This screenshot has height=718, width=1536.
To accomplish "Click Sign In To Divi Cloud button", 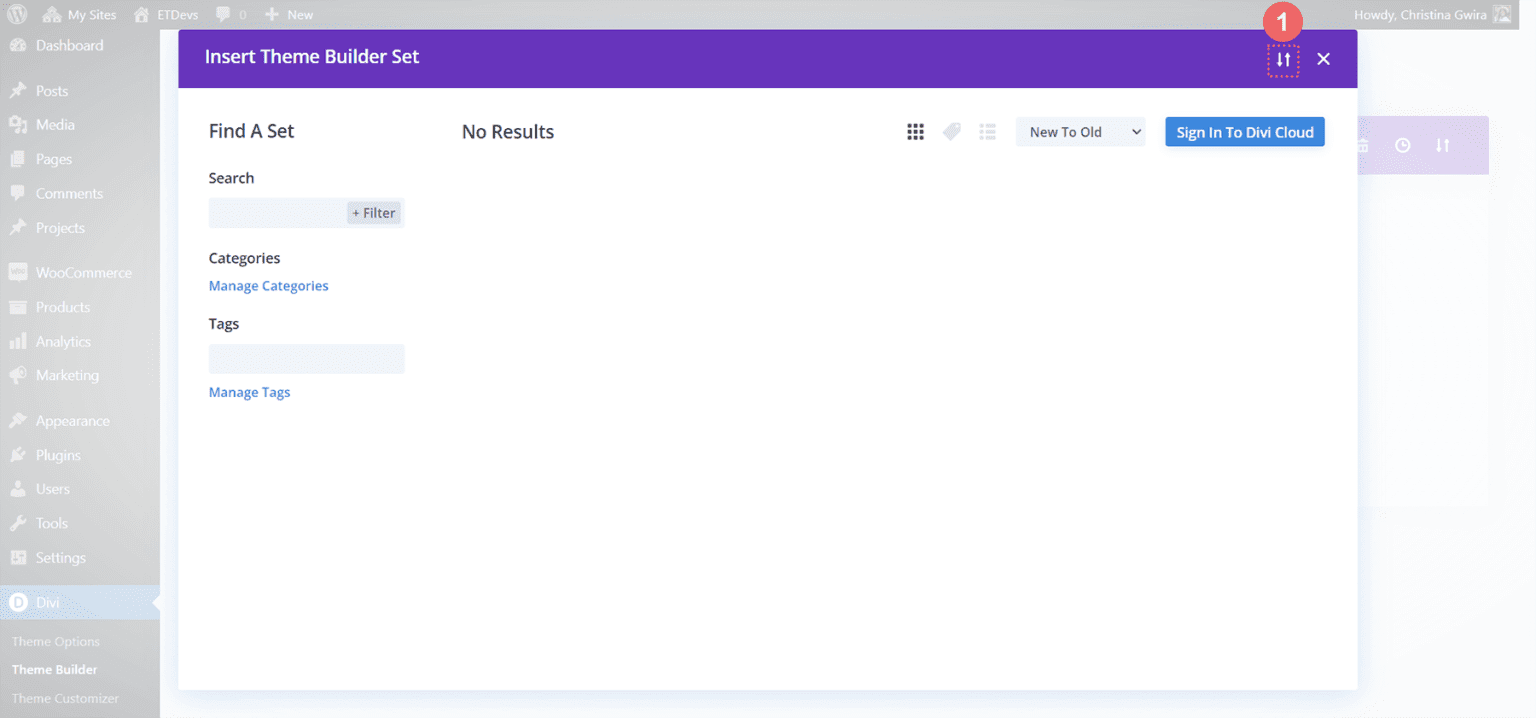I will (x=1244, y=132).
